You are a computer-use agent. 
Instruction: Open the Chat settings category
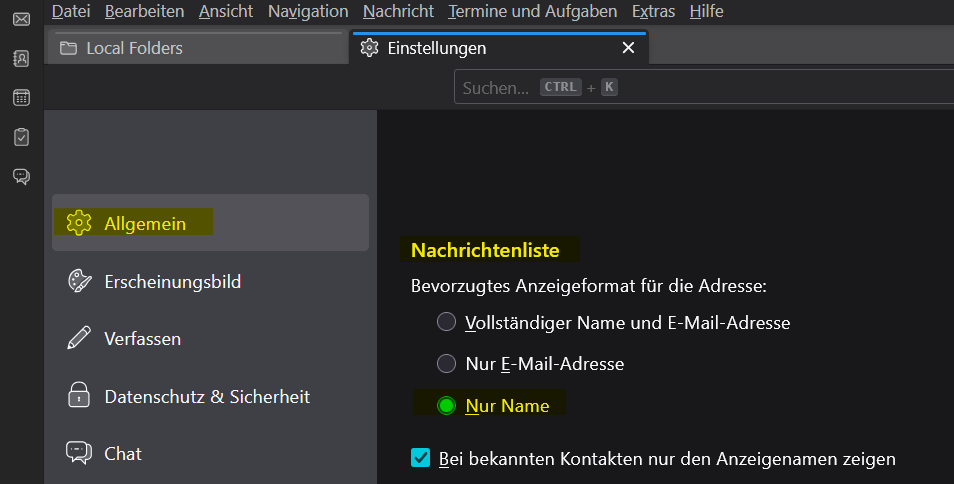tap(122, 453)
